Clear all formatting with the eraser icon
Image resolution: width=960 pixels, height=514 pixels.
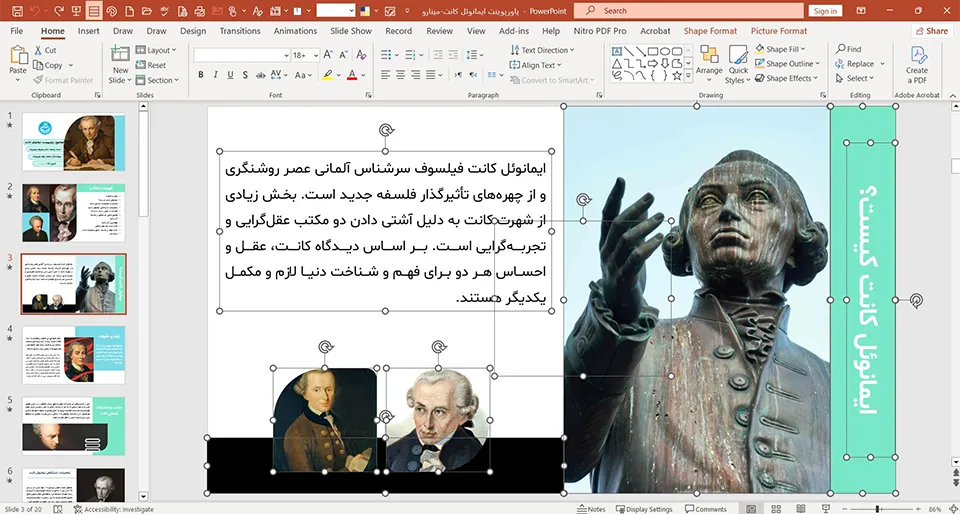point(361,55)
